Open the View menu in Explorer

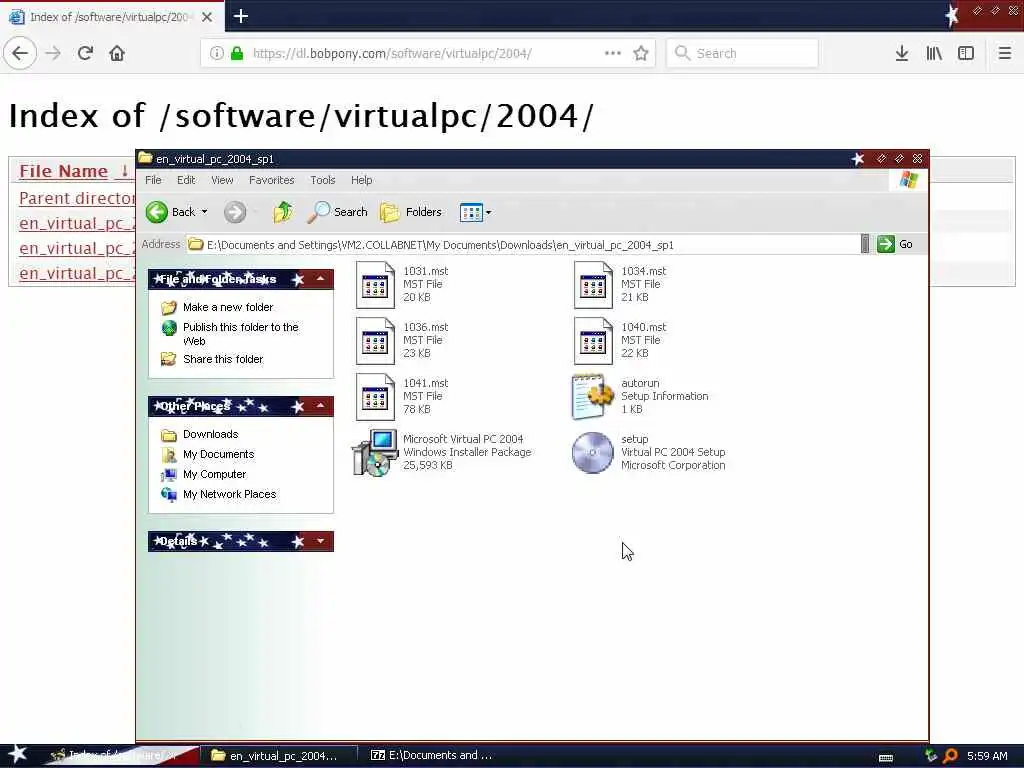point(222,180)
